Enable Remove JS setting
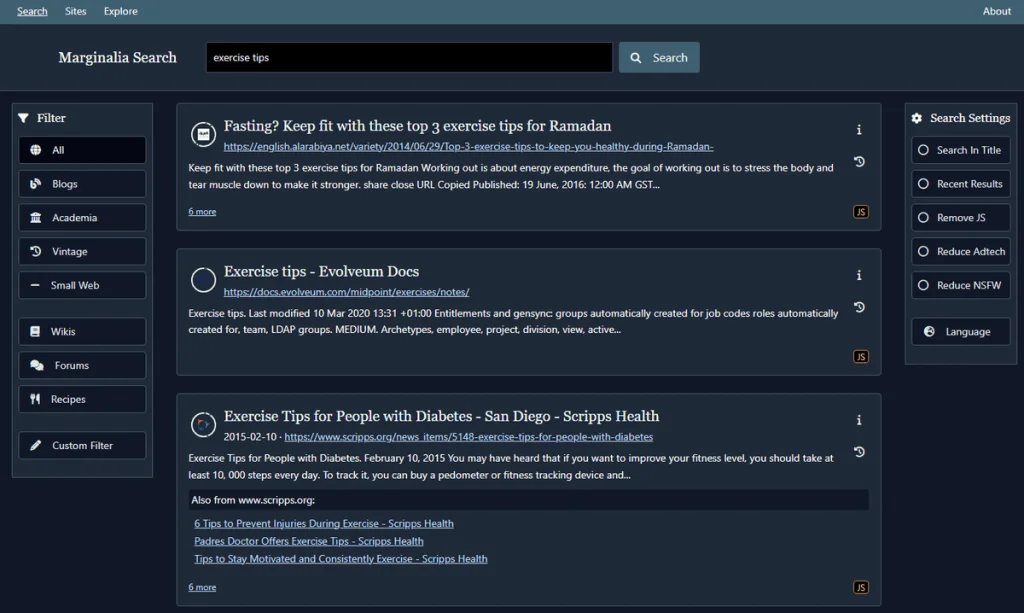 961,217
